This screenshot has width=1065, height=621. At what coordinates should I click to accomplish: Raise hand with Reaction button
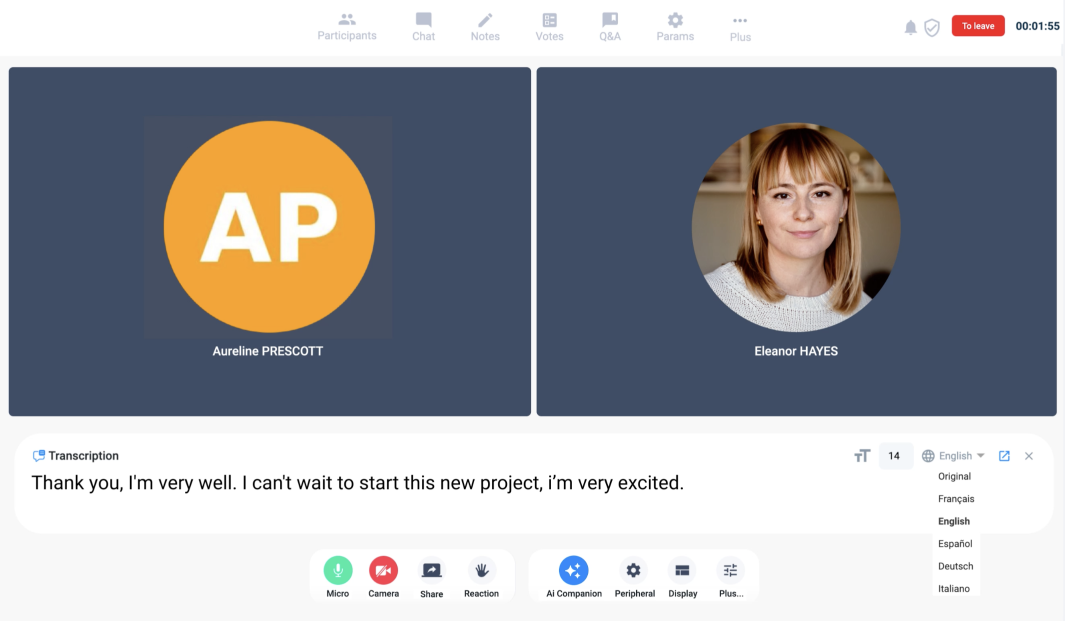point(481,571)
